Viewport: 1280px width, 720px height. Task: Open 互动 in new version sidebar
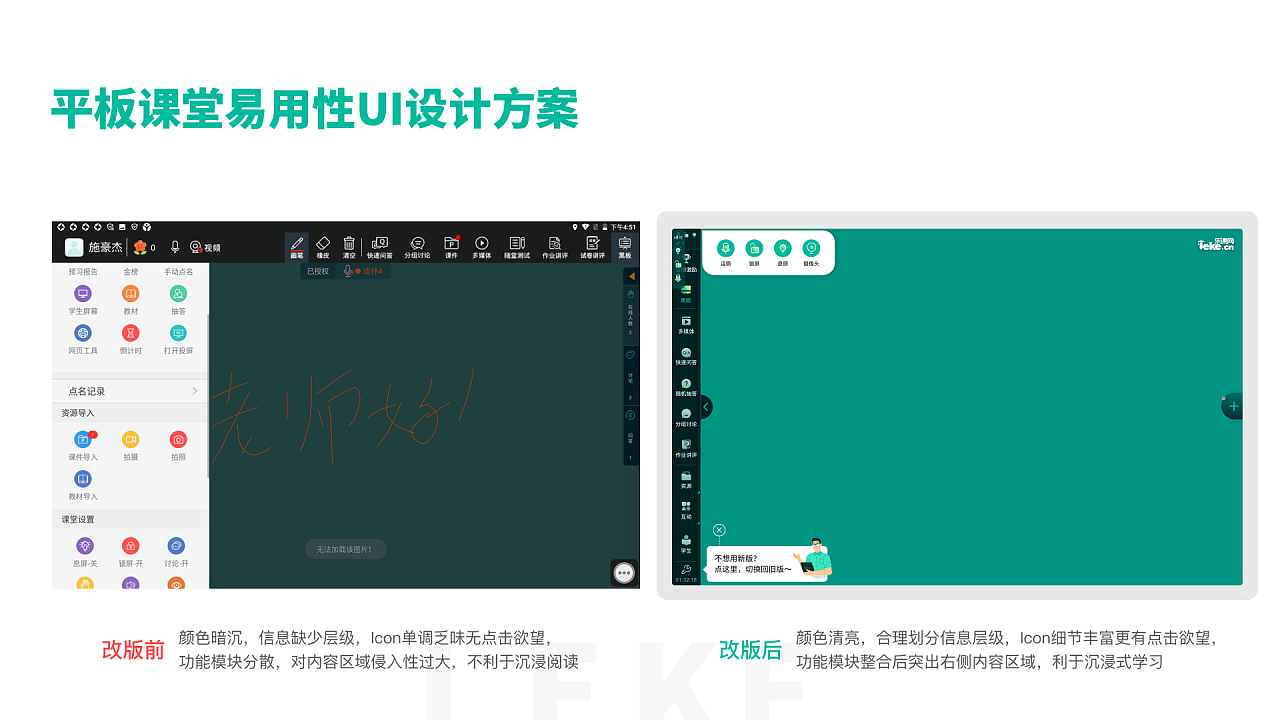(686, 510)
